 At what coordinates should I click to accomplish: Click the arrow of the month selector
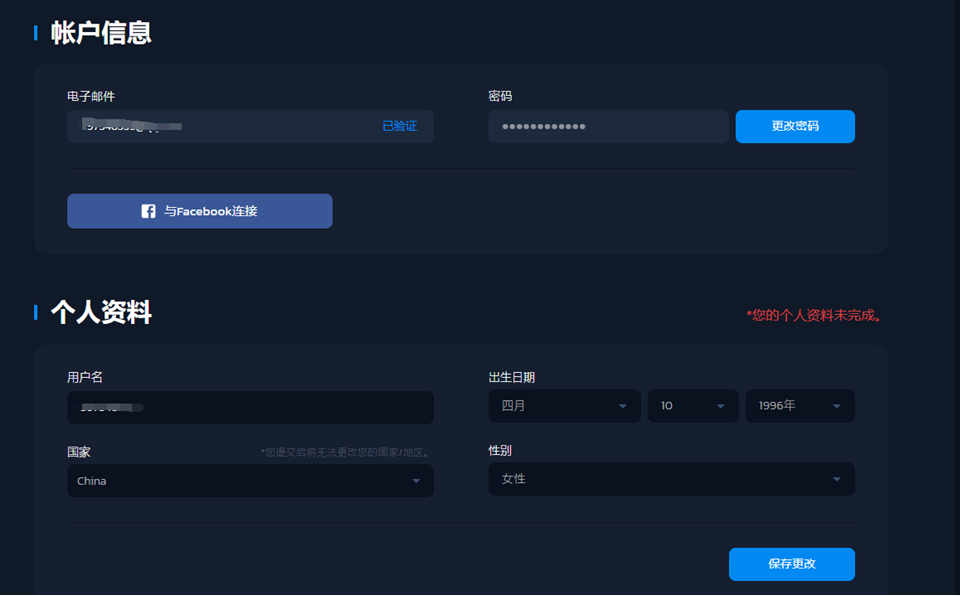tap(623, 406)
